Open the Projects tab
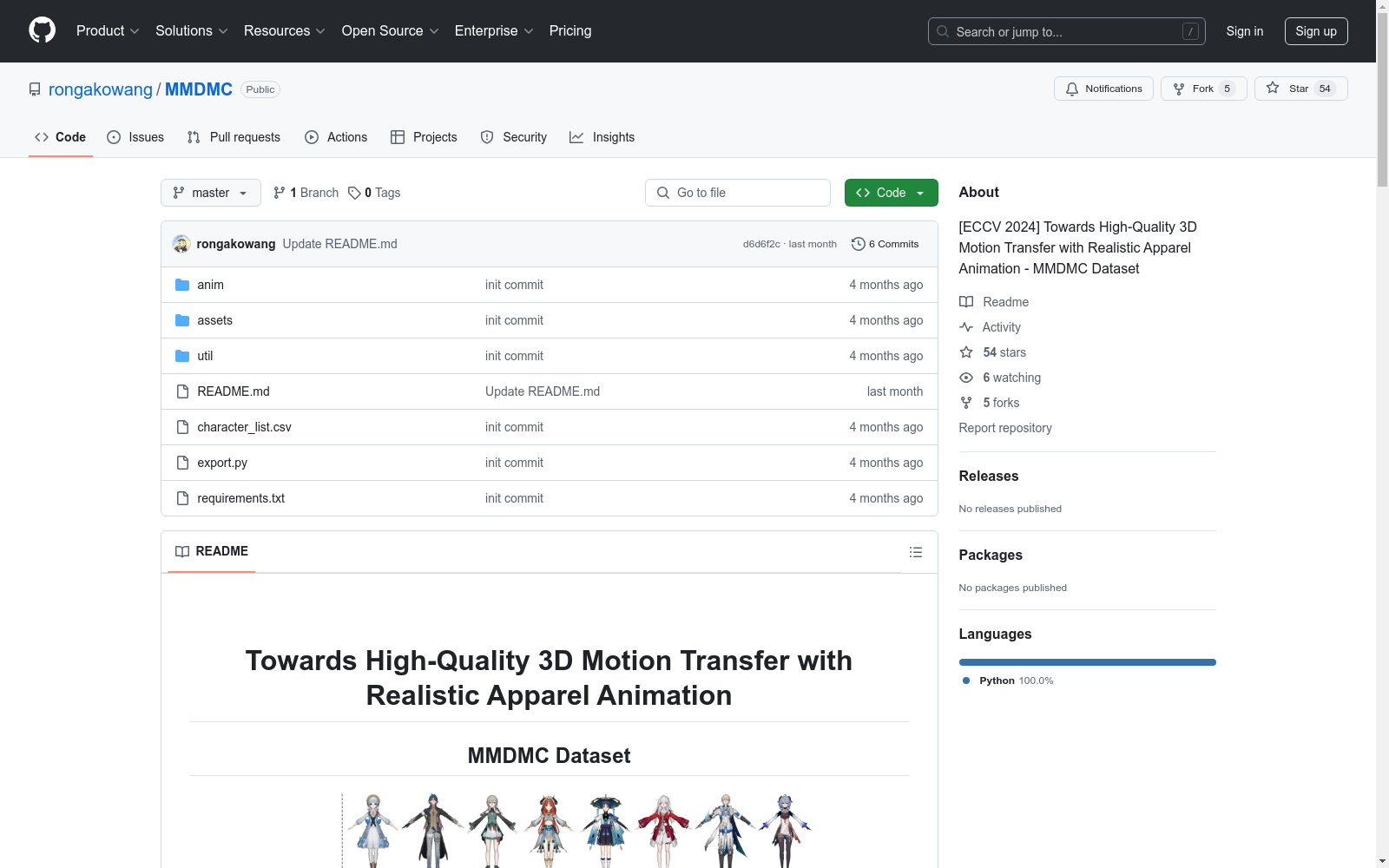 [x=424, y=137]
